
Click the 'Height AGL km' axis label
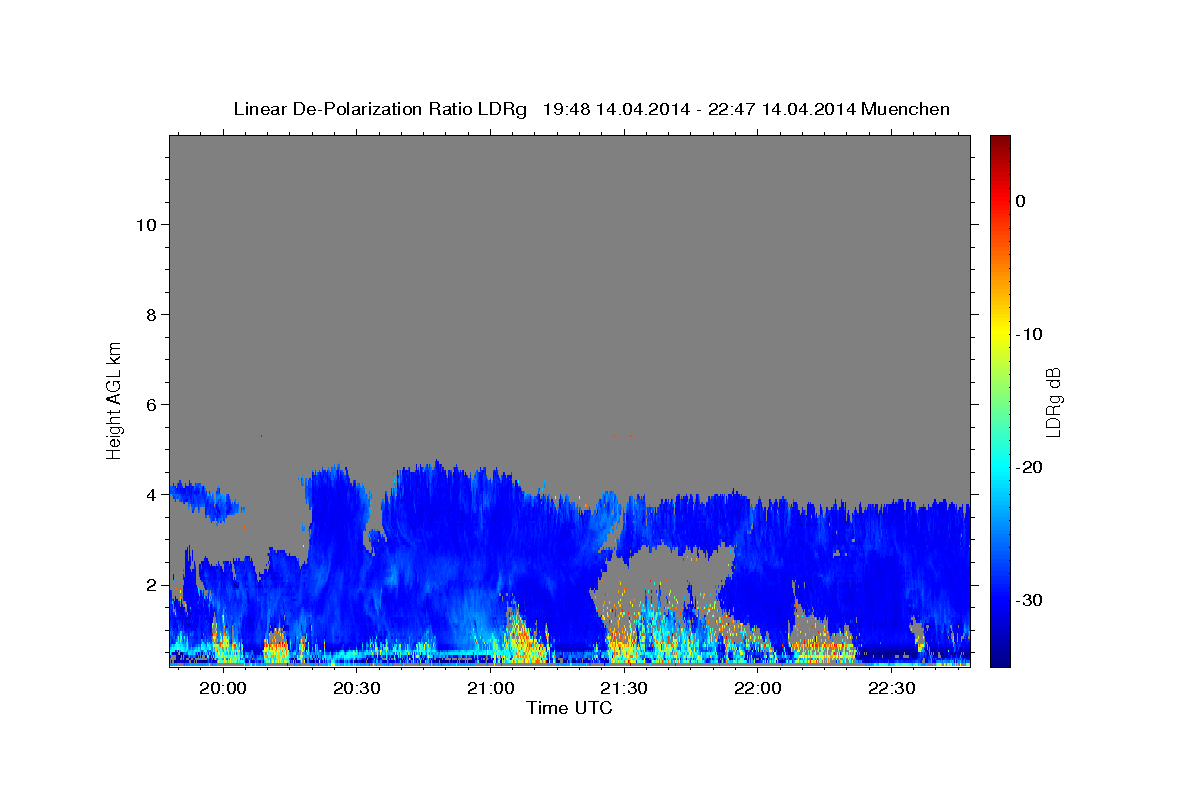tap(114, 399)
